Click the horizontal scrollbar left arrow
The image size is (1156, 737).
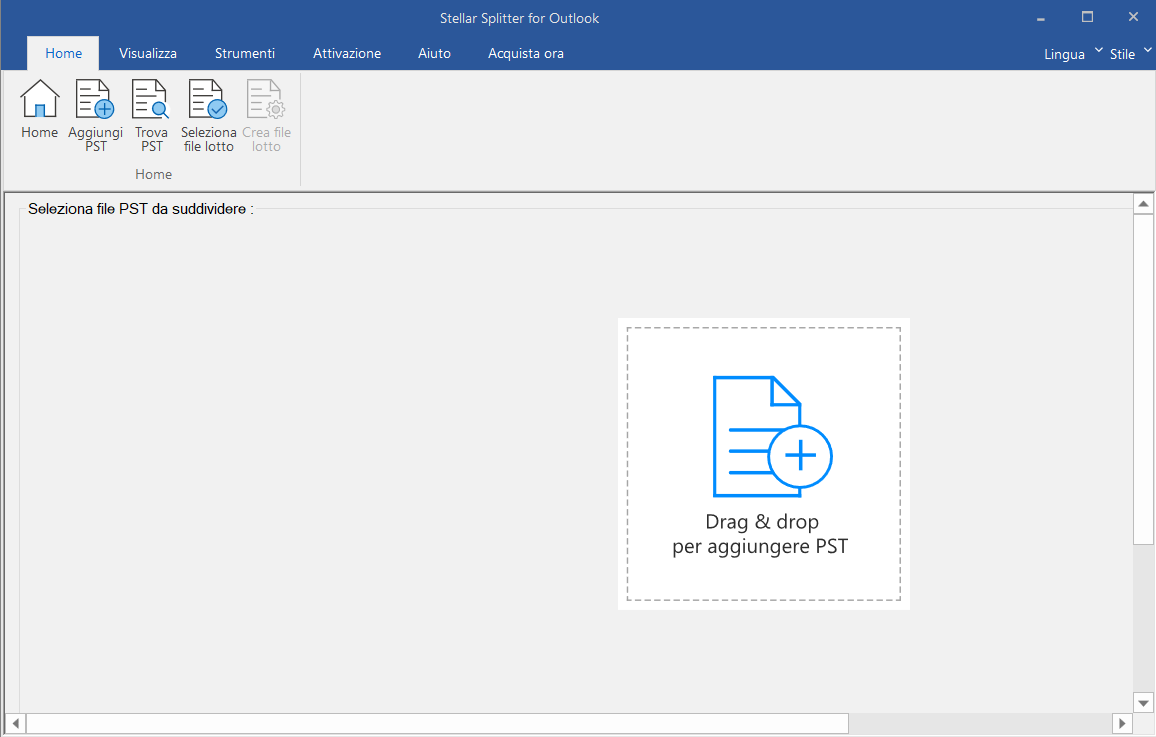15,723
